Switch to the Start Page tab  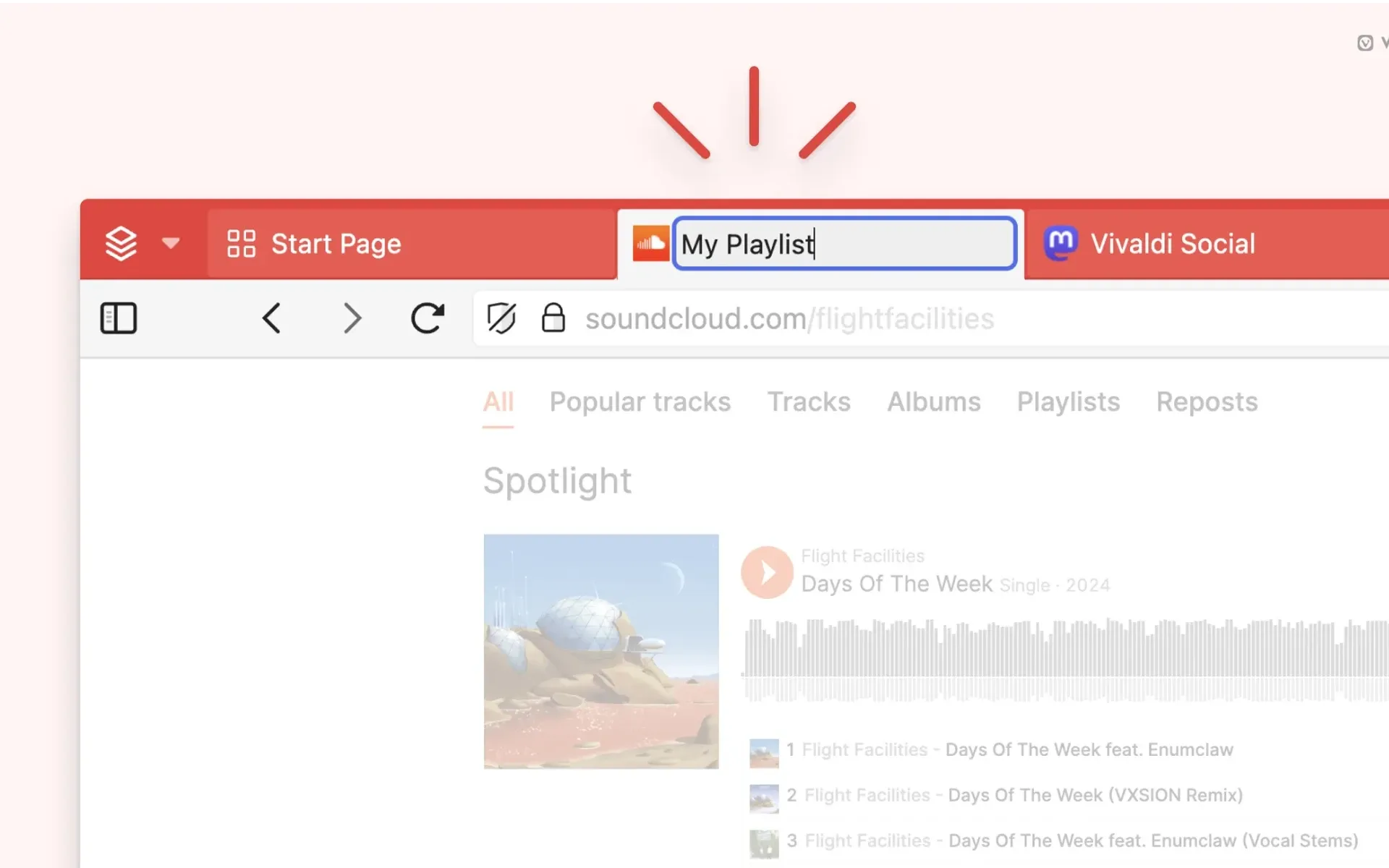[411, 244]
